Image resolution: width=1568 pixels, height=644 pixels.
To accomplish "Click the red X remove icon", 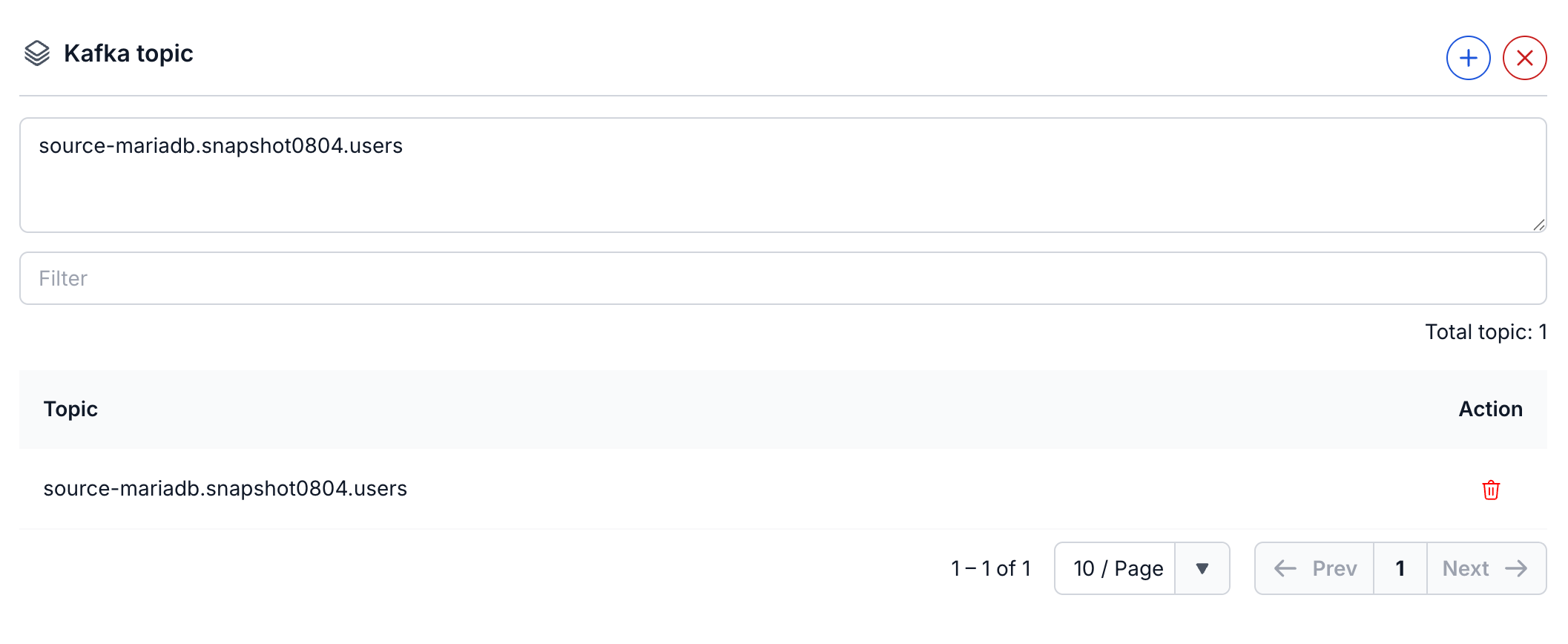I will pyautogui.click(x=1524, y=58).
